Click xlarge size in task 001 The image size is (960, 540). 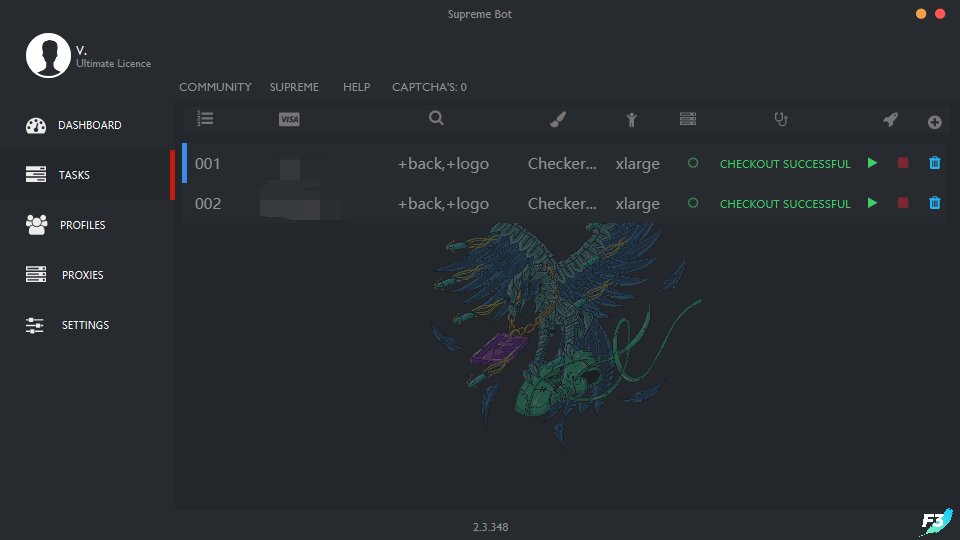click(x=637, y=164)
